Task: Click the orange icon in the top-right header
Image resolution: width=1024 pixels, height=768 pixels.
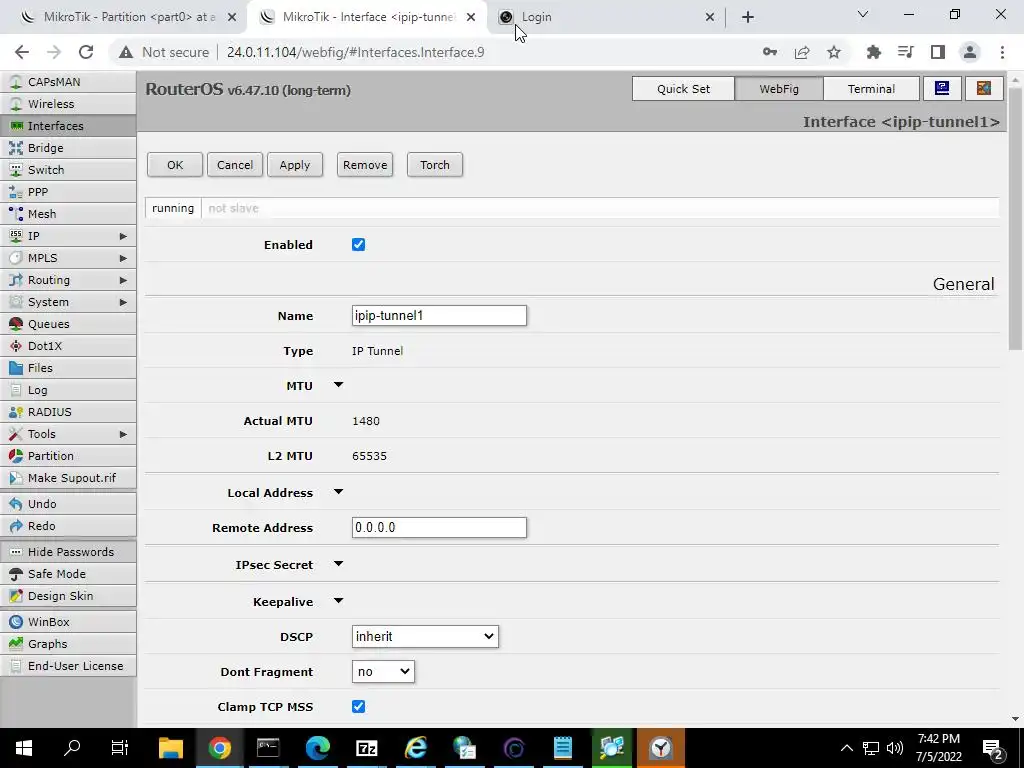Action: tap(984, 89)
